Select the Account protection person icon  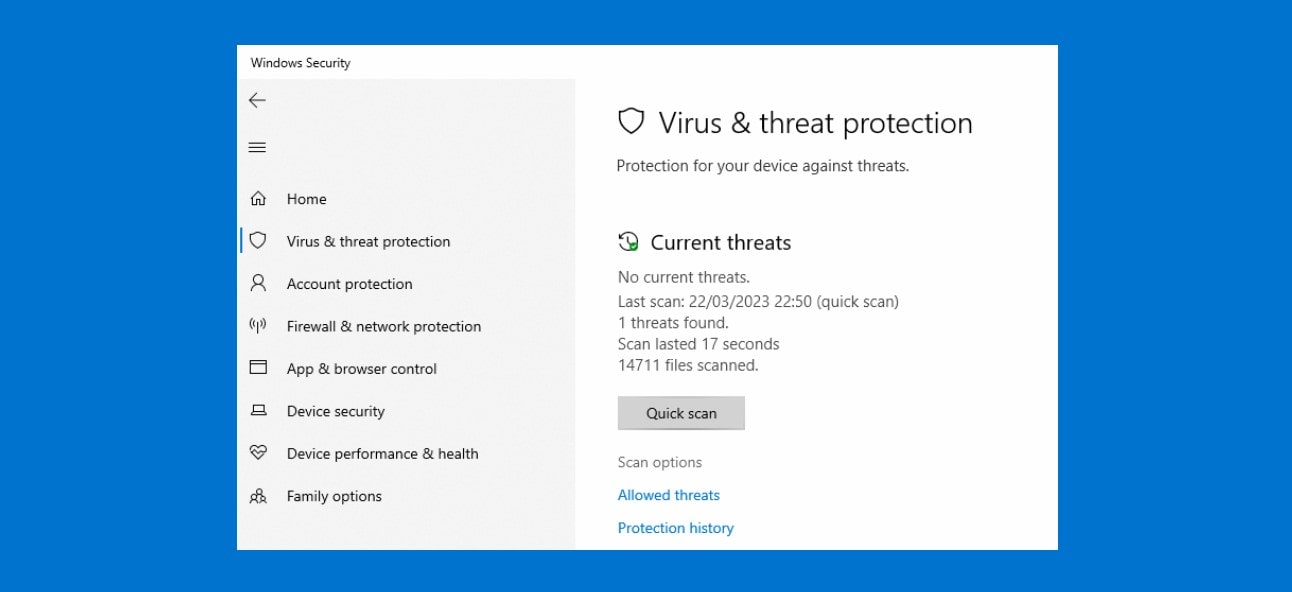pyautogui.click(x=258, y=283)
